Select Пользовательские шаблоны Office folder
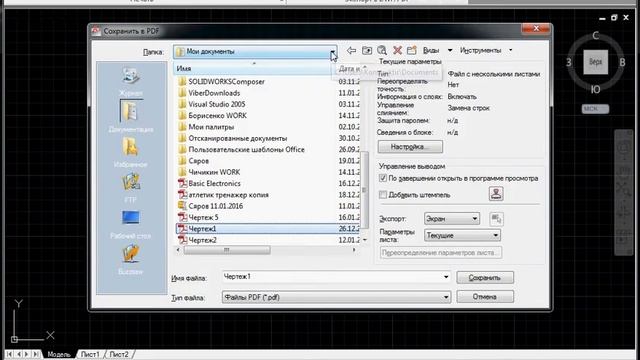Screen dimensions: 640x360 pos(246,149)
